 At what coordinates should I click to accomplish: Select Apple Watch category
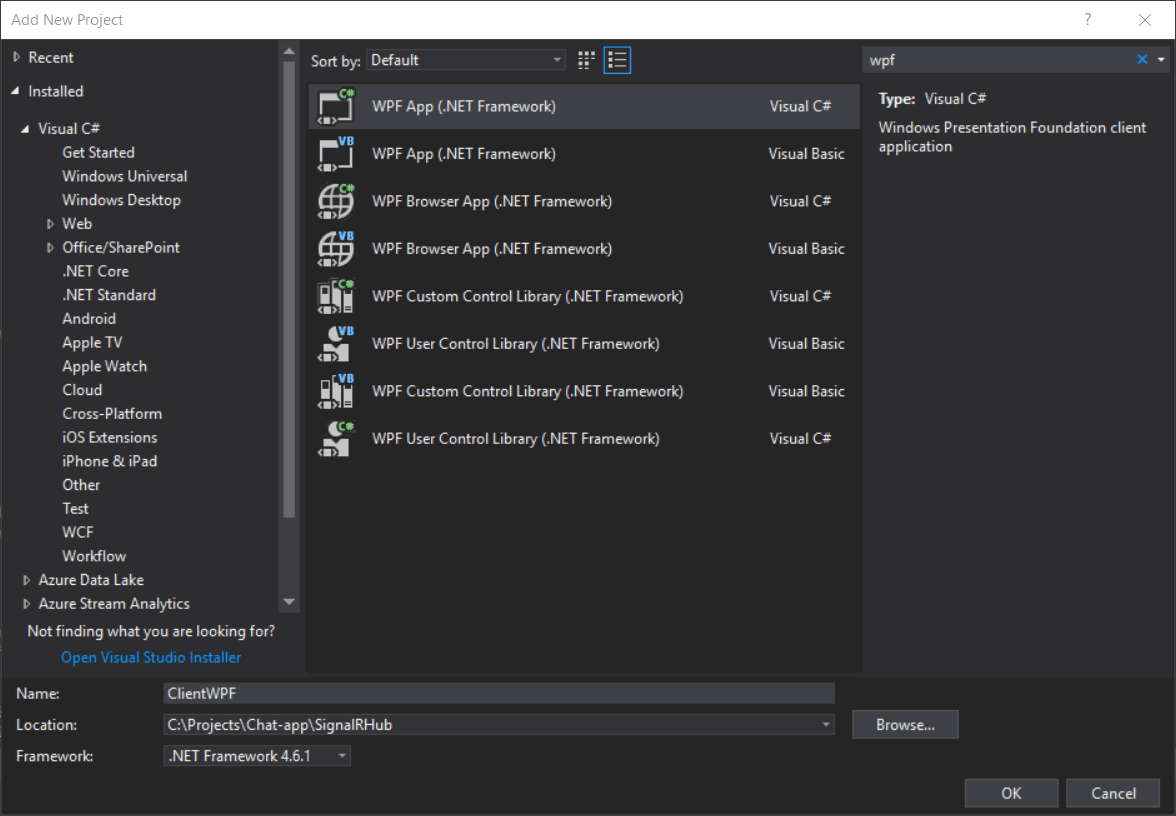[104, 366]
